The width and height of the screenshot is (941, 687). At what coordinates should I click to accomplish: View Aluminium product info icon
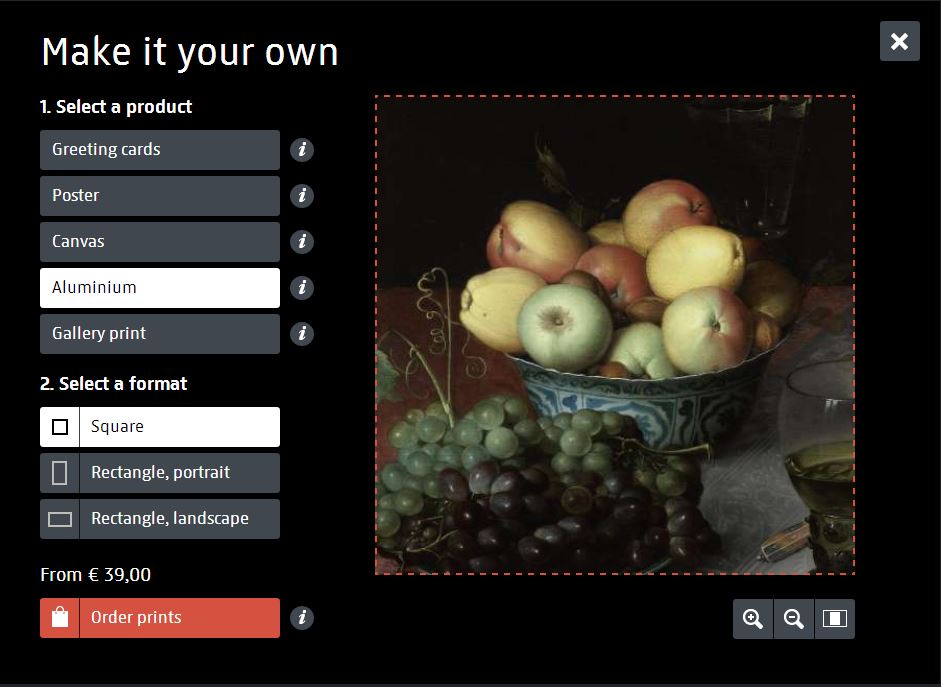302,288
